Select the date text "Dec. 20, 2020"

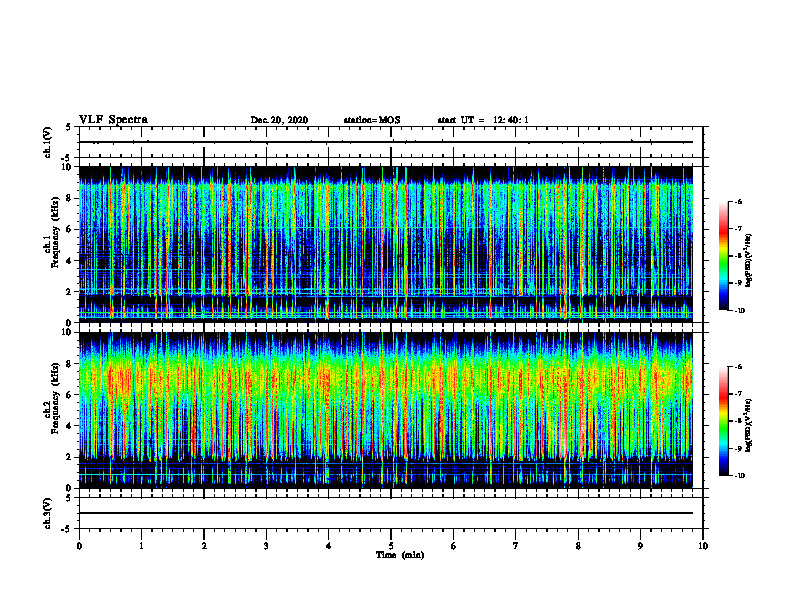click(279, 120)
